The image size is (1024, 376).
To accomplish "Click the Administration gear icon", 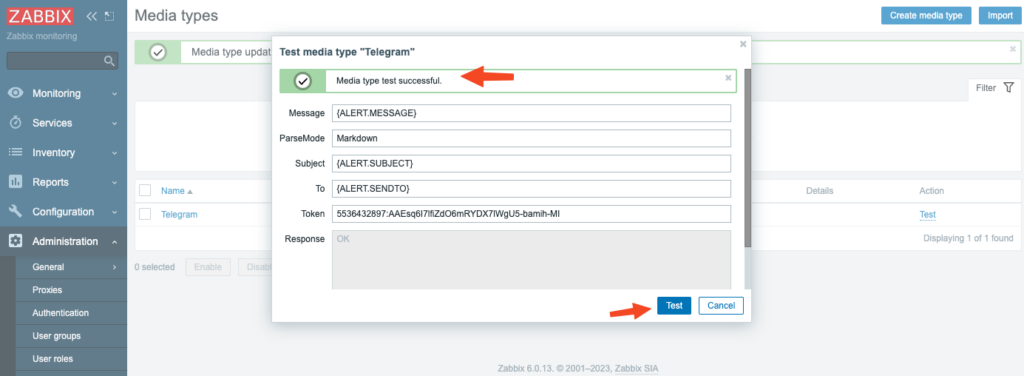I will [x=16, y=241].
